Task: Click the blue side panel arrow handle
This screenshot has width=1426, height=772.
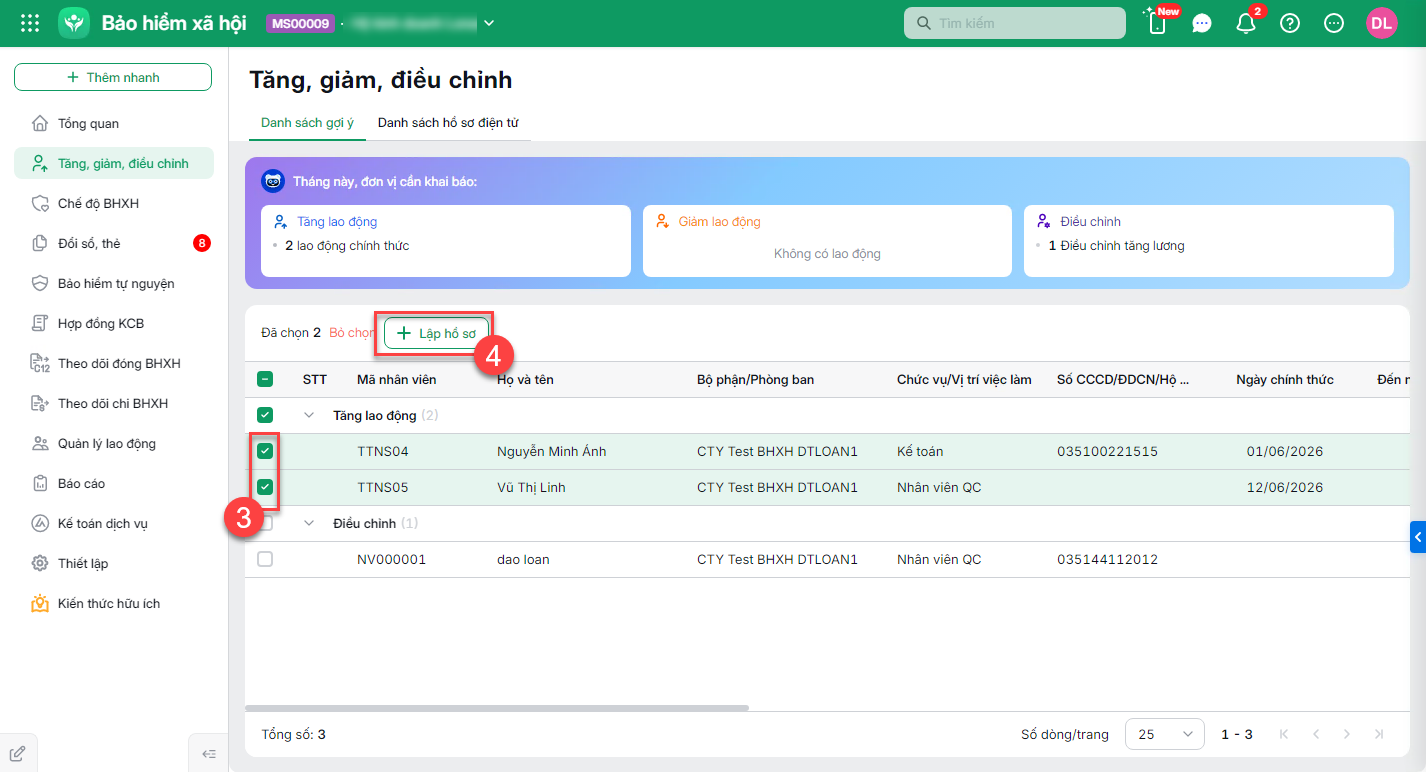Action: [x=1418, y=537]
